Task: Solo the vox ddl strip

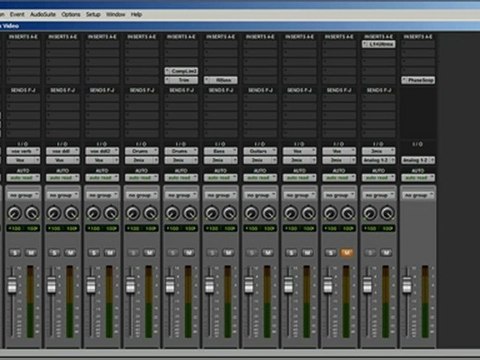Action: click(x=54, y=253)
